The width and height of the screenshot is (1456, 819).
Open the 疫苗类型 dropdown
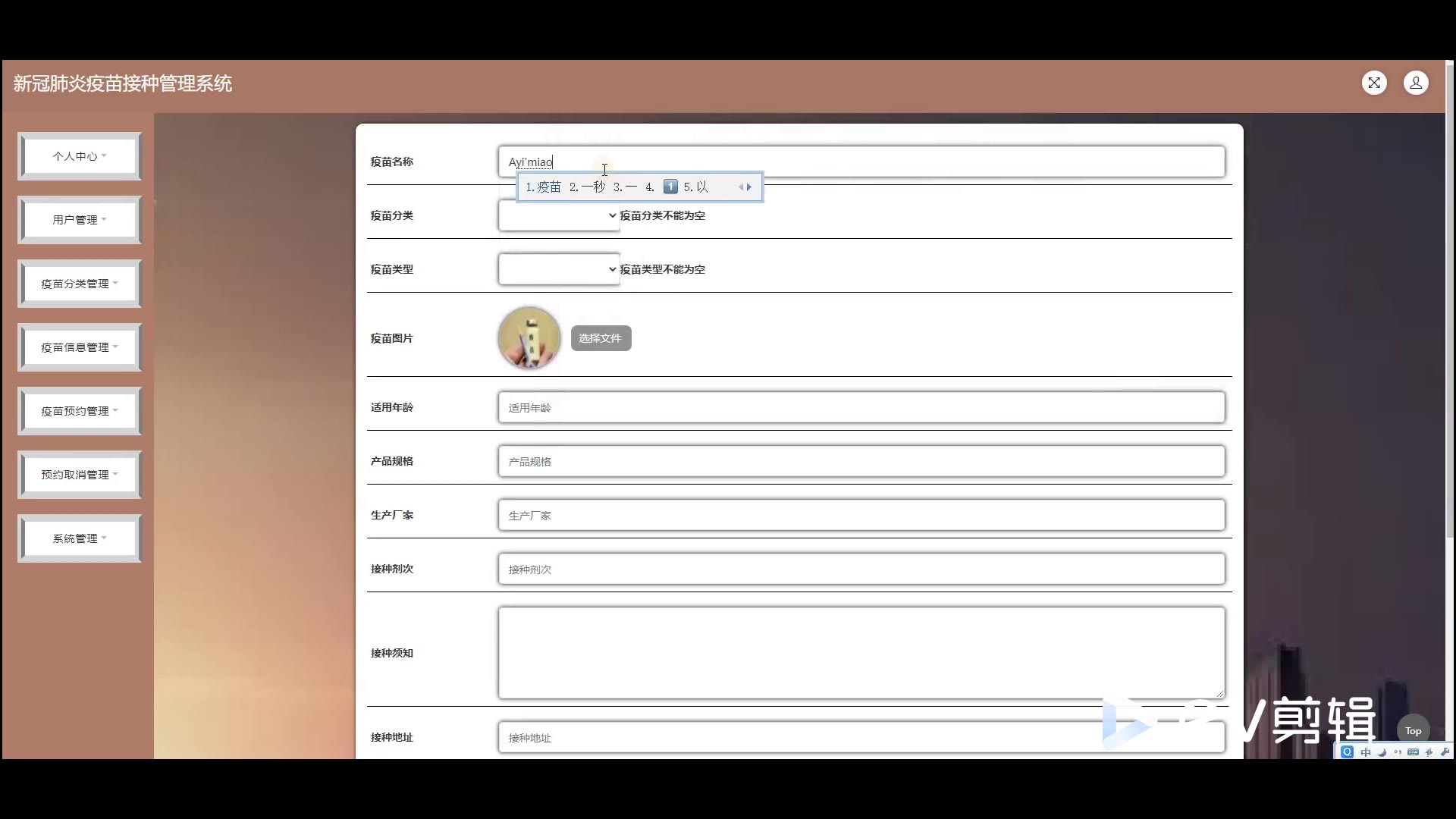(559, 269)
